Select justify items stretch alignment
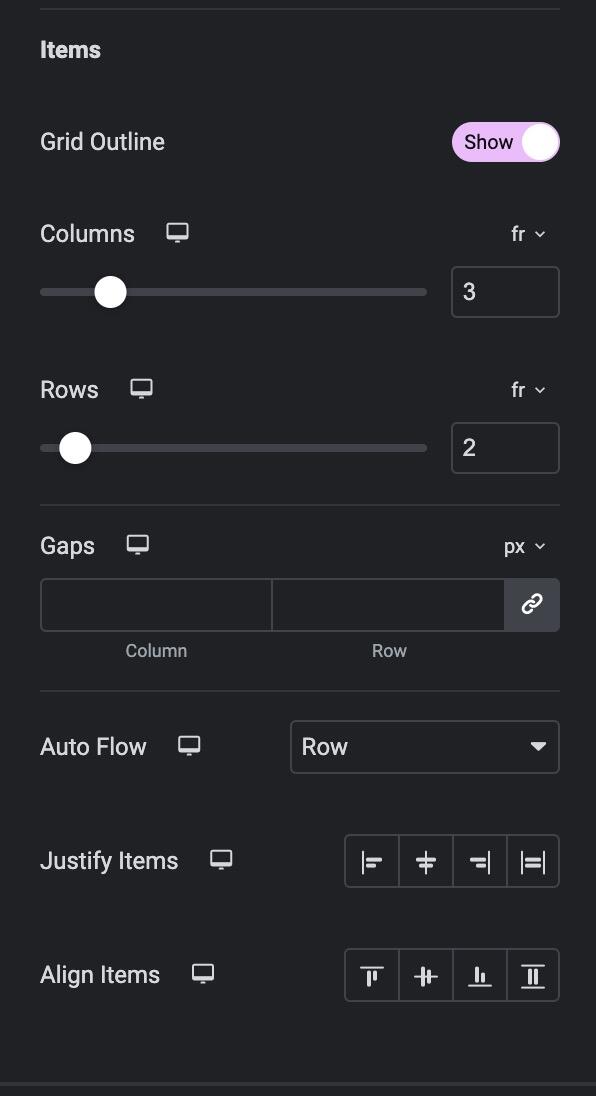The width and height of the screenshot is (596, 1096). 532,861
